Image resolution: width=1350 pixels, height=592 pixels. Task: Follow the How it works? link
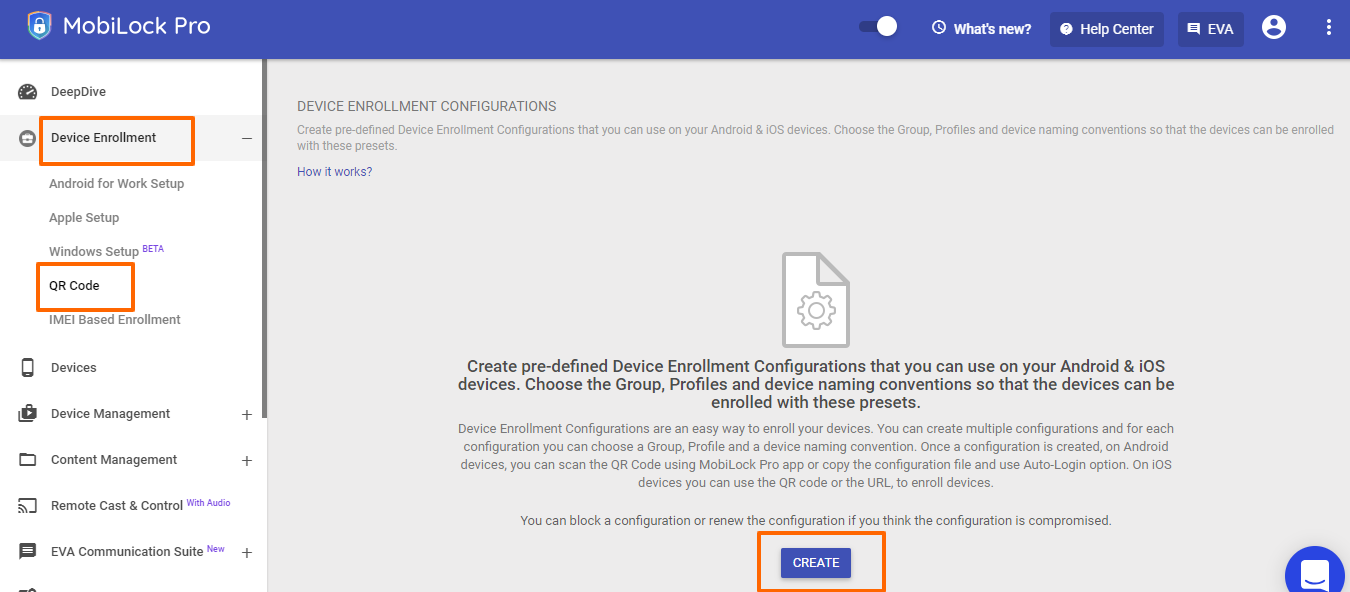[334, 172]
